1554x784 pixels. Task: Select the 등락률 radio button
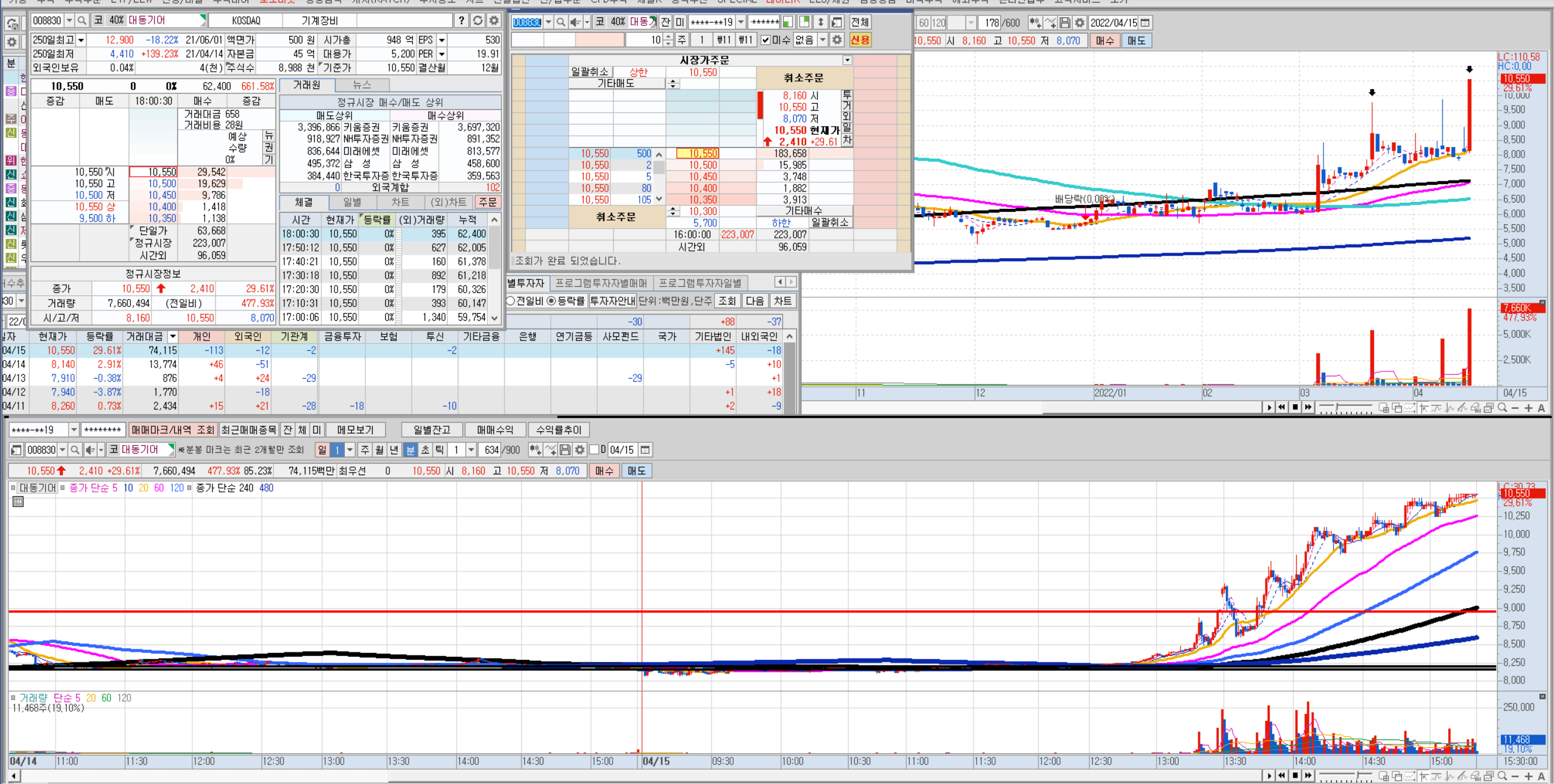[x=551, y=301]
